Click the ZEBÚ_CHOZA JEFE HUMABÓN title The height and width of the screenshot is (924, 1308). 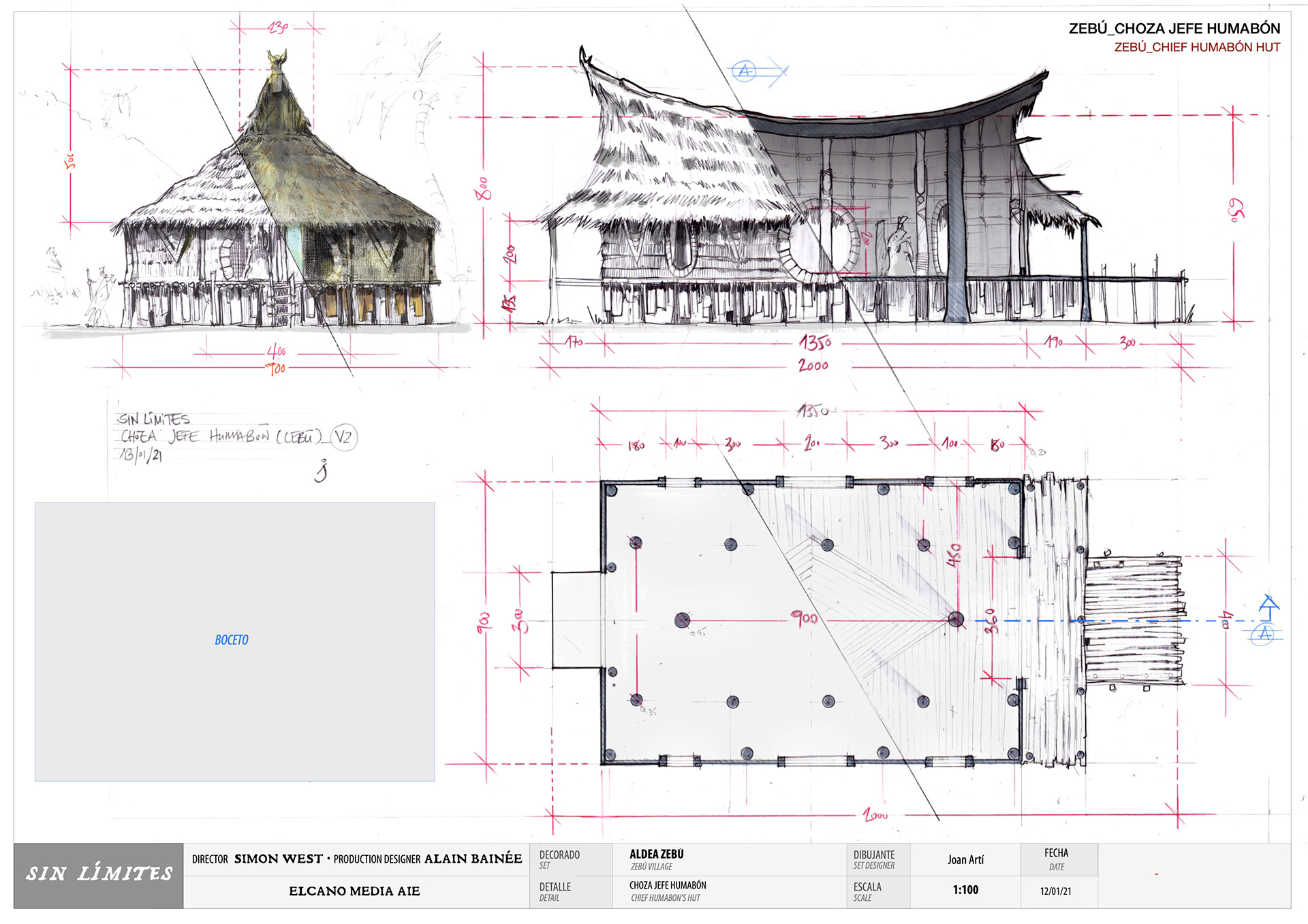pos(1174,29)
